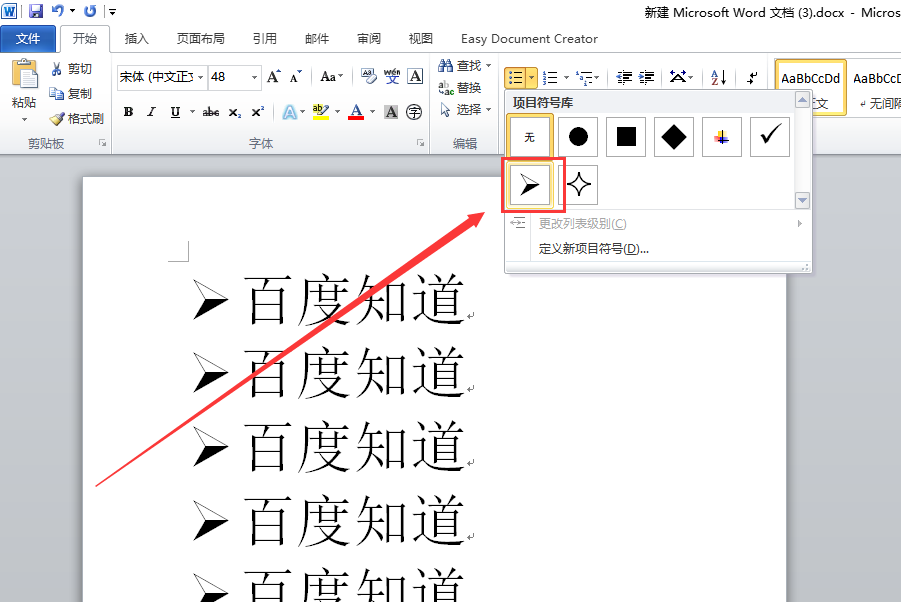
Task: Open the 宋体 font name dropdown
Action: 201,77
